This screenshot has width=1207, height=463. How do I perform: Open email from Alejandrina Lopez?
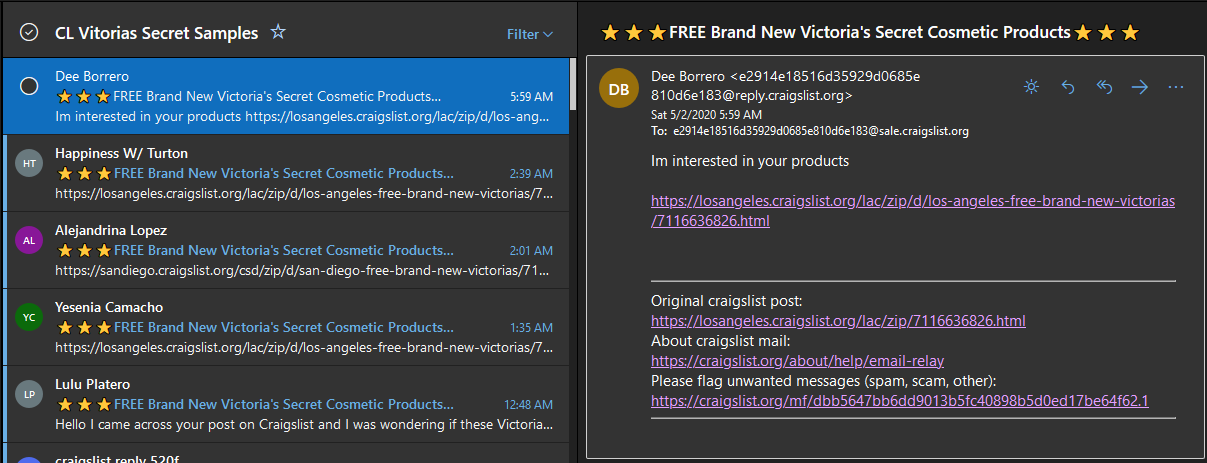coord(287,250)
